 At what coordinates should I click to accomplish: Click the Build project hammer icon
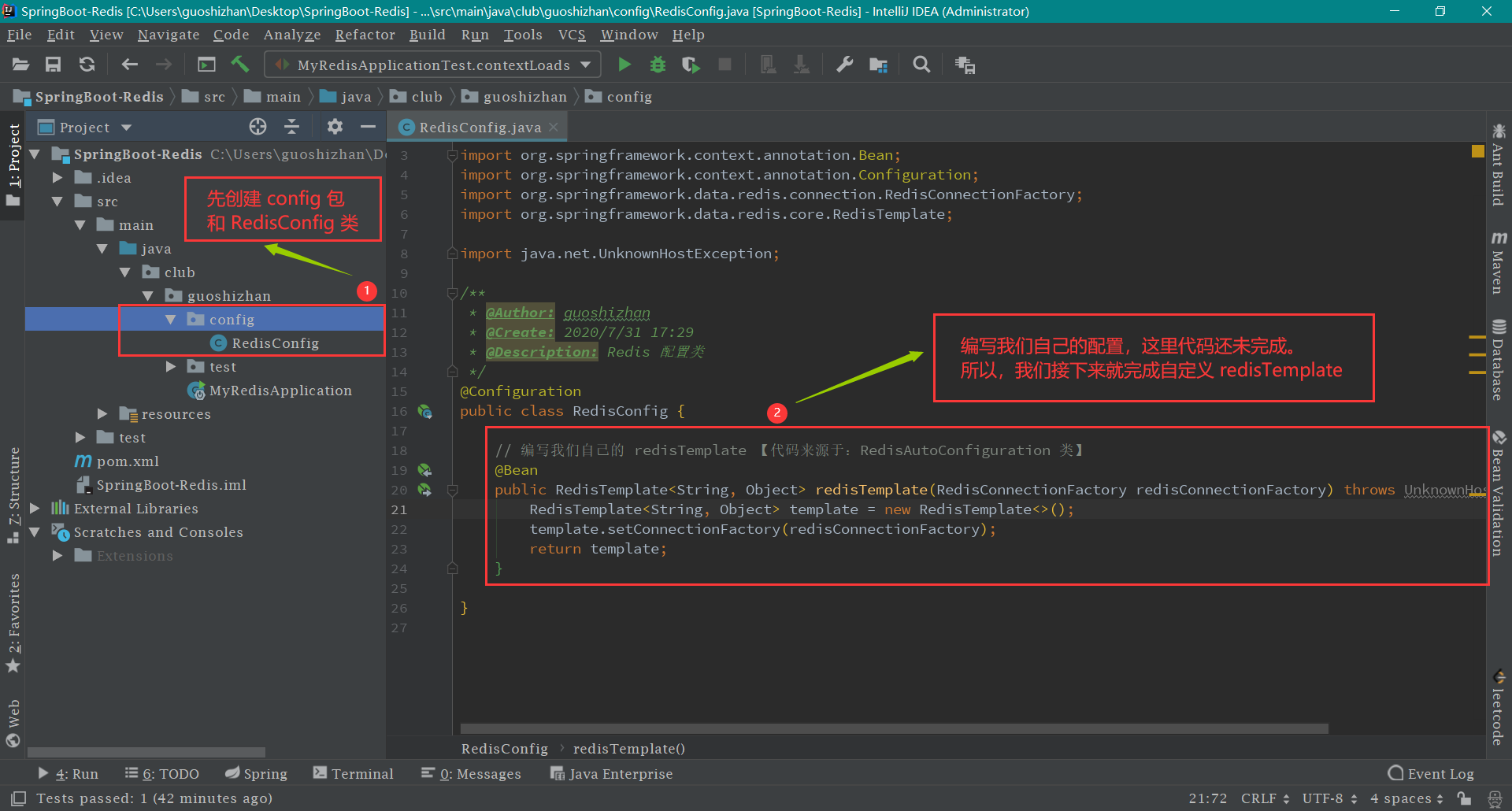(x=240, y=65)
